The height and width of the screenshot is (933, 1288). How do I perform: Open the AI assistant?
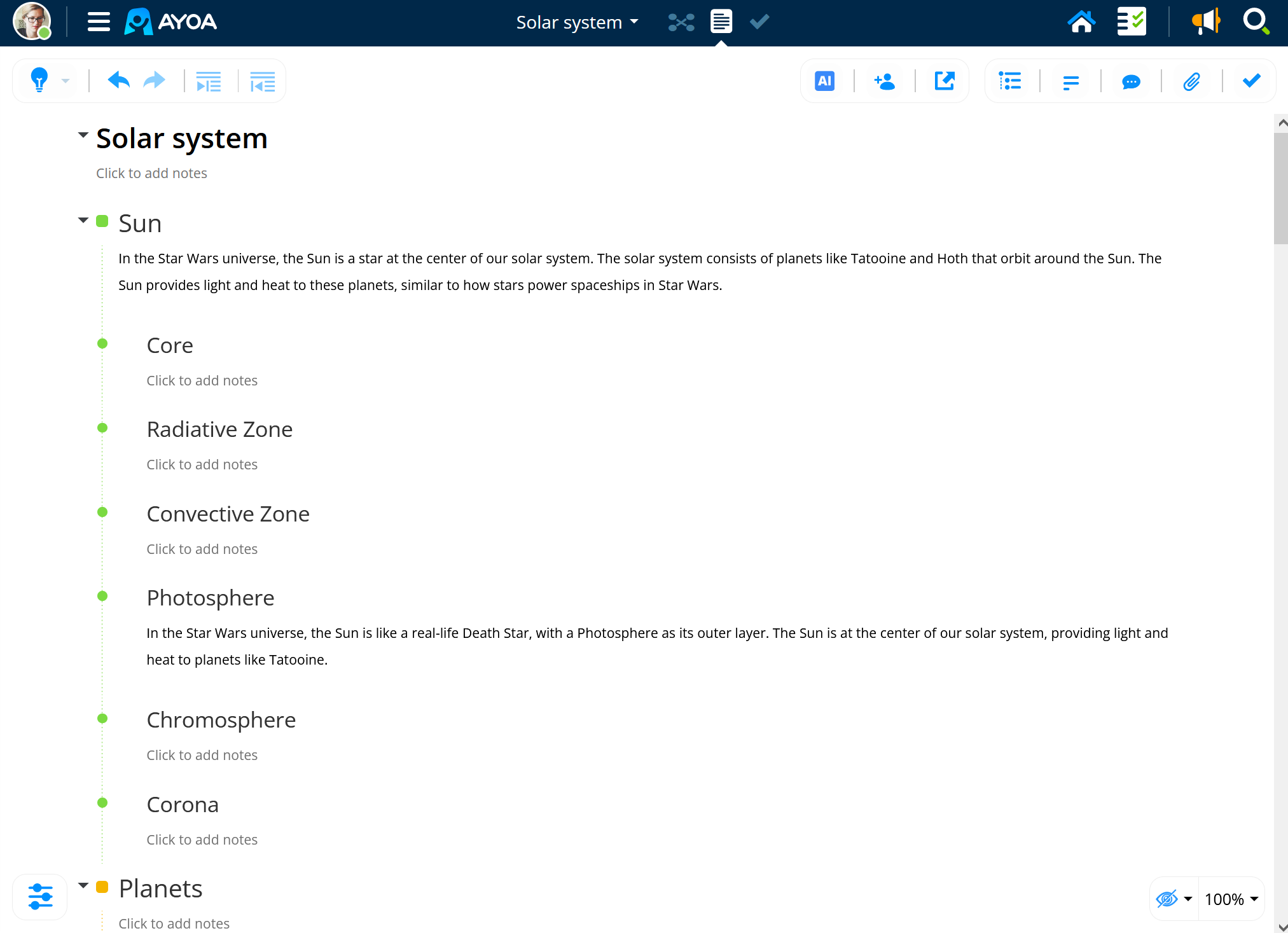point(824,81)
